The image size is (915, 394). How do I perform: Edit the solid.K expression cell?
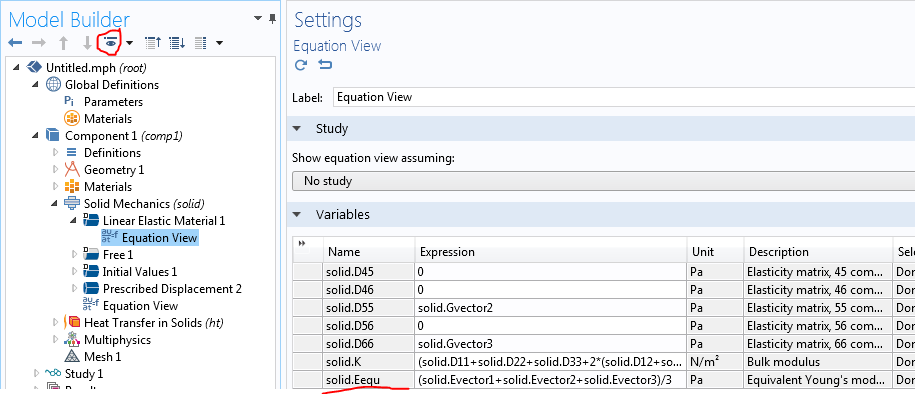[x=551, y=362]
